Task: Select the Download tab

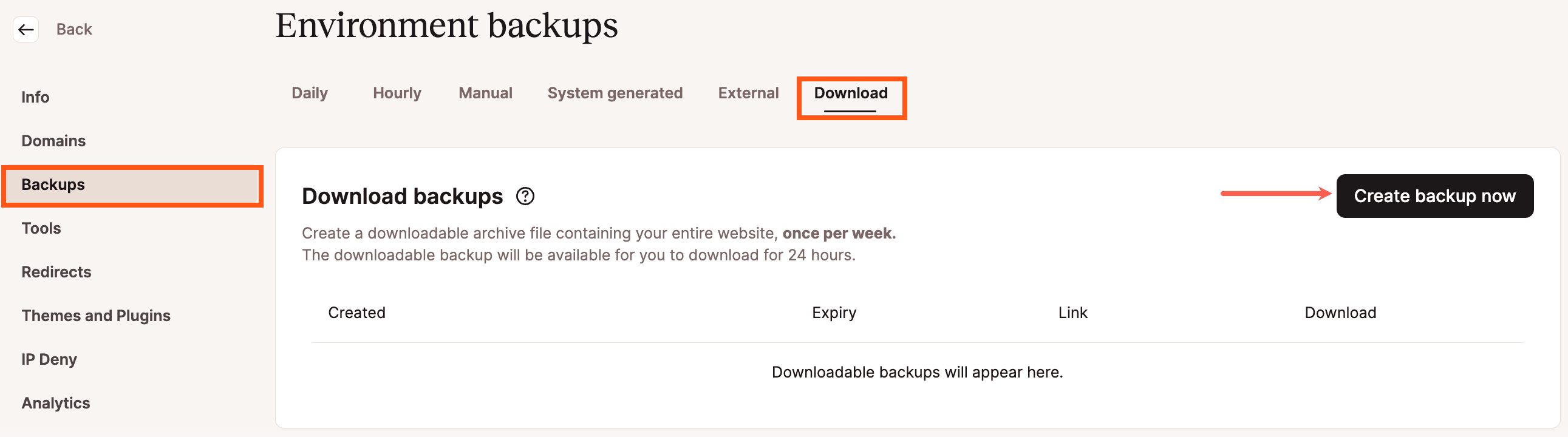Action: coord(850,93)
